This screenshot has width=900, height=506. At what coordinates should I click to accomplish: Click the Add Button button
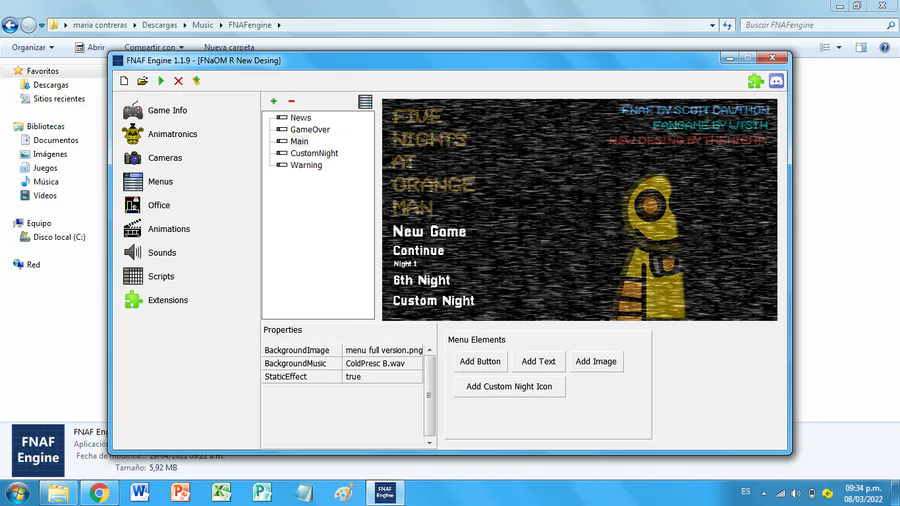[x=480, y=361]
